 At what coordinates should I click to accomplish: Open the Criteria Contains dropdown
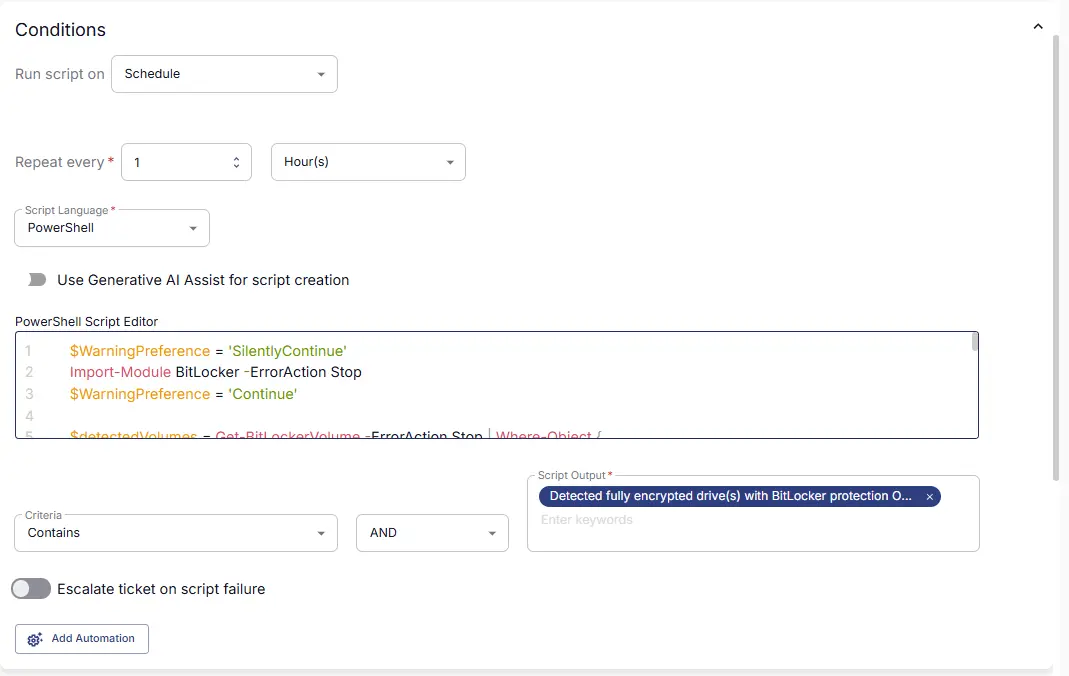point(176,533)
